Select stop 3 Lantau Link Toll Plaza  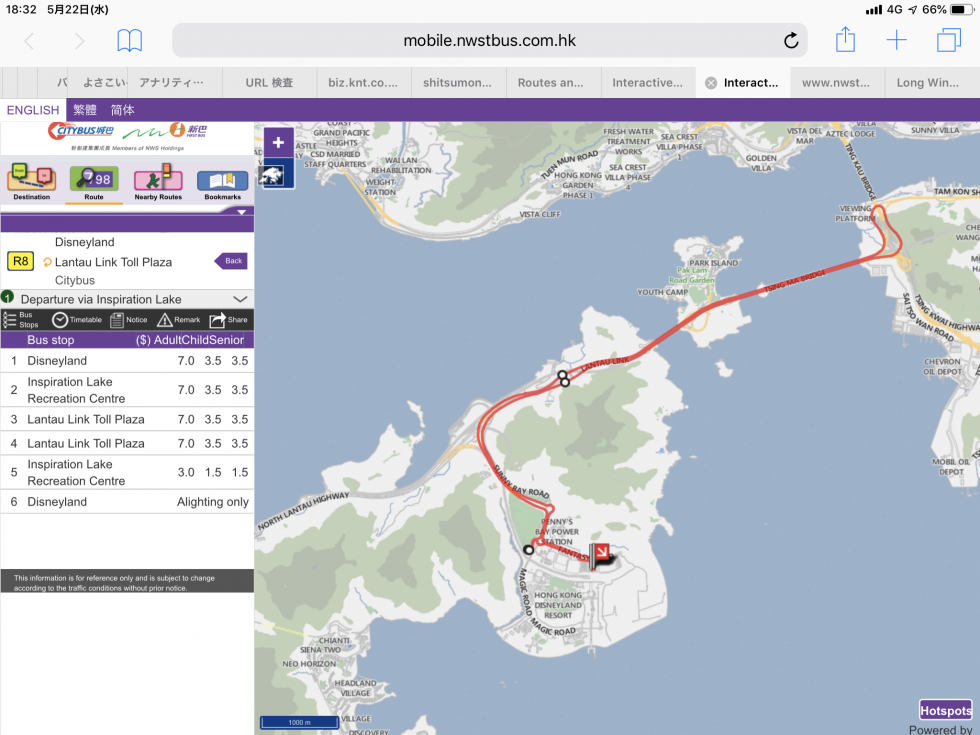click(127, 419)
